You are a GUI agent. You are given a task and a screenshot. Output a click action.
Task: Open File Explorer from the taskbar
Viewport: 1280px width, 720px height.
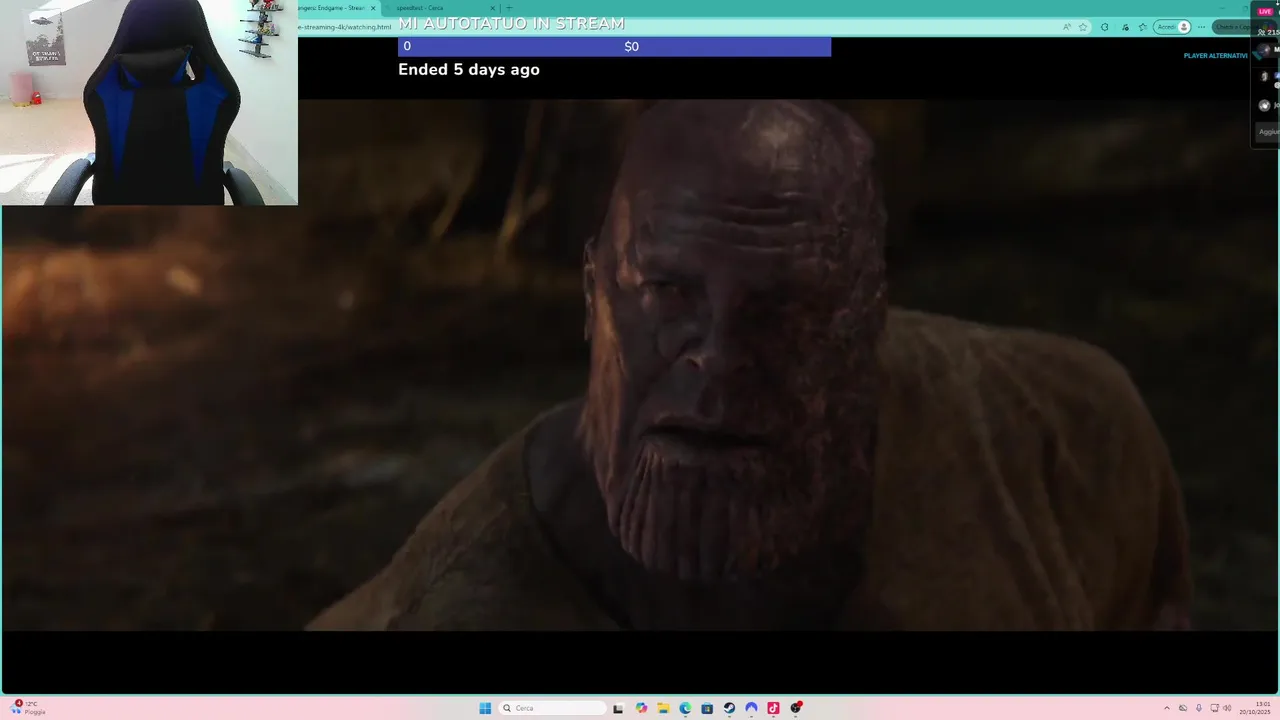(x=662, y=708)
